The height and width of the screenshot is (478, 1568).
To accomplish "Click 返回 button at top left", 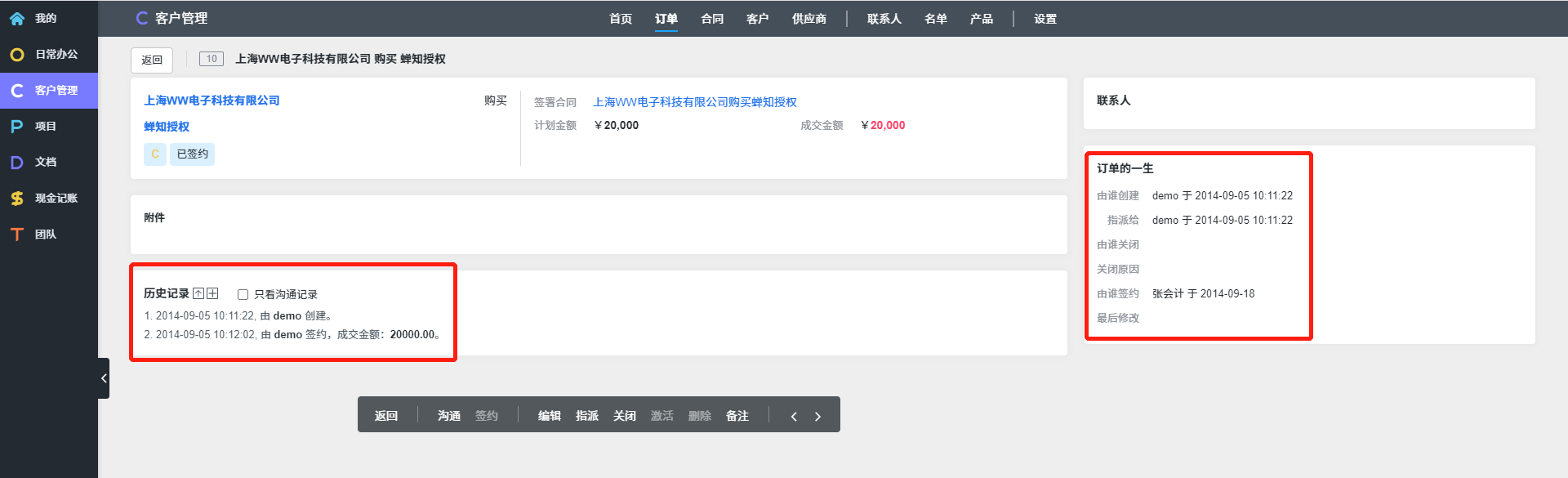I will pos(152,60).
